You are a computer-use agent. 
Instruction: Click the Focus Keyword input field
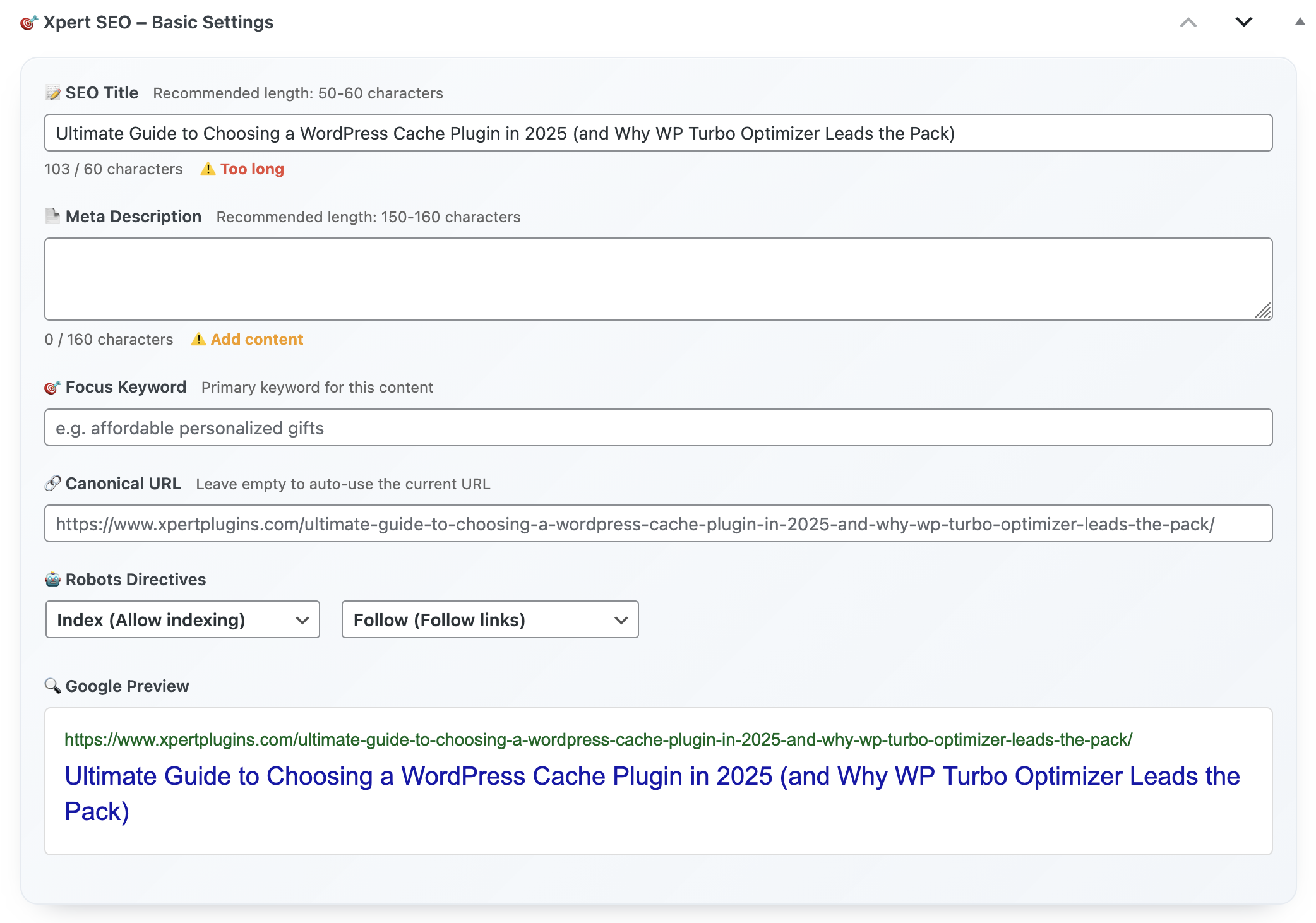click(658, 427)
